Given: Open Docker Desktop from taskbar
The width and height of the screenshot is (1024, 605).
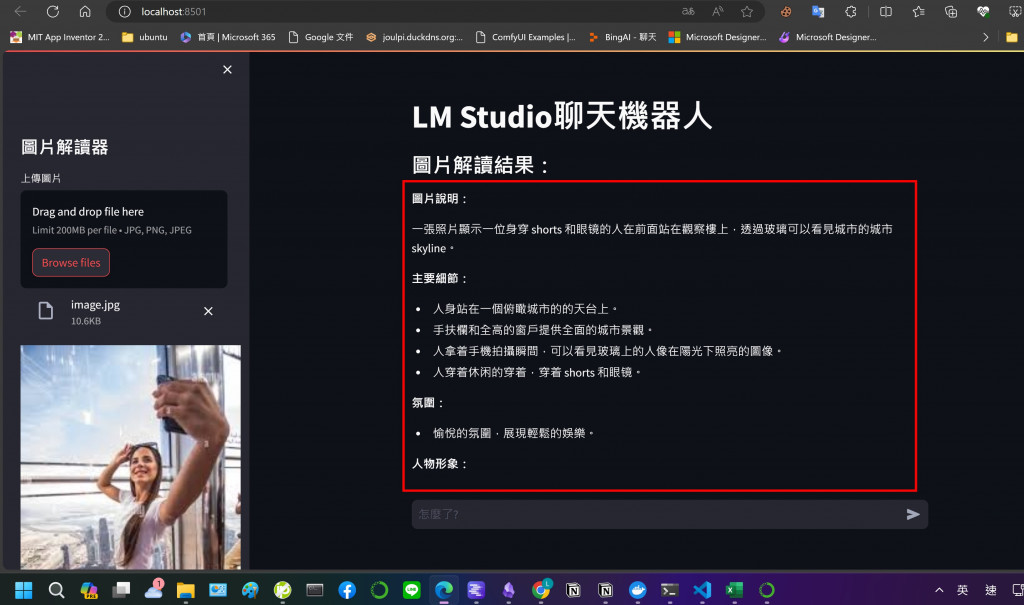Looking at the screenshot, I should 637,590.
